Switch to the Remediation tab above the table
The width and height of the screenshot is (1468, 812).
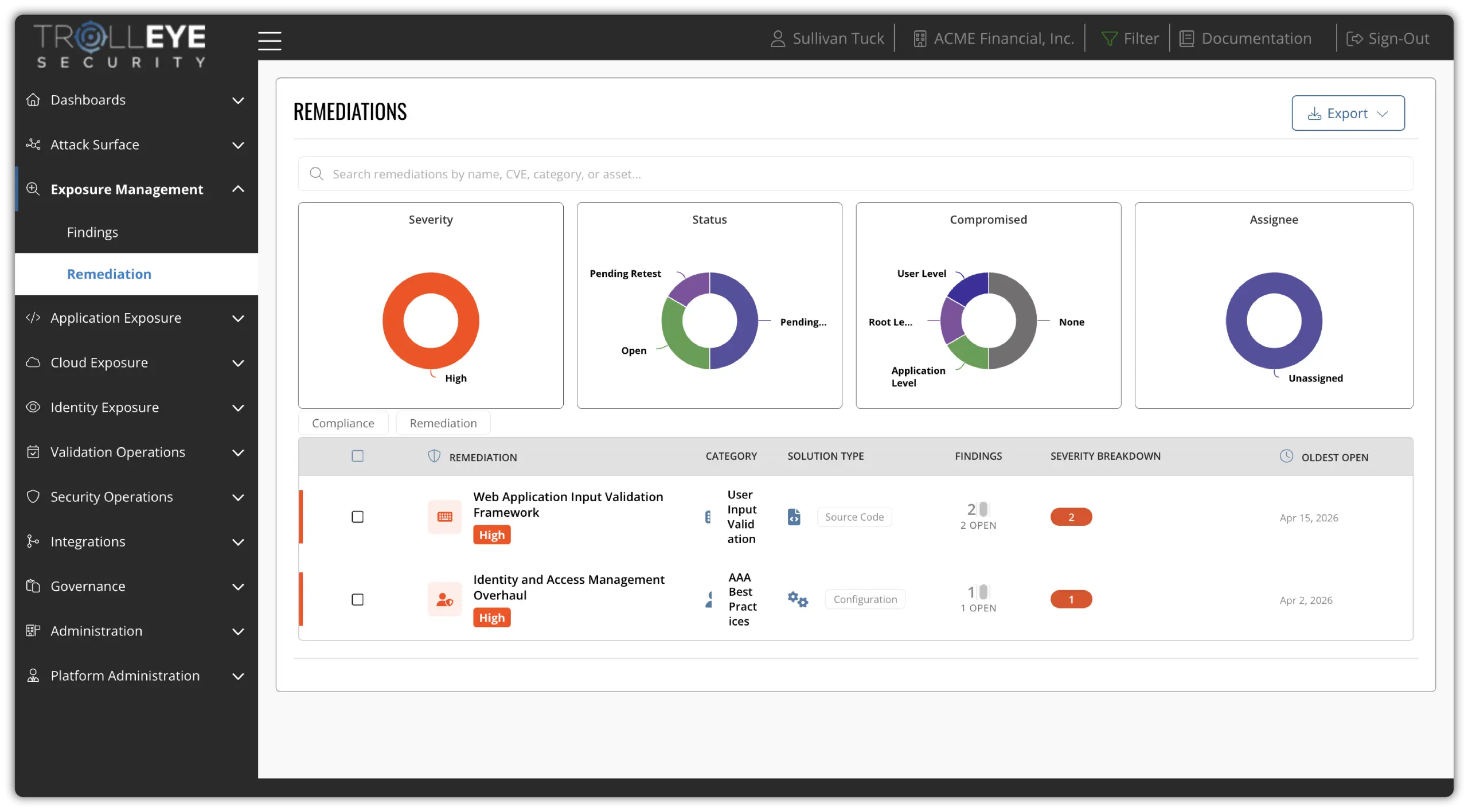coord(443,423)
